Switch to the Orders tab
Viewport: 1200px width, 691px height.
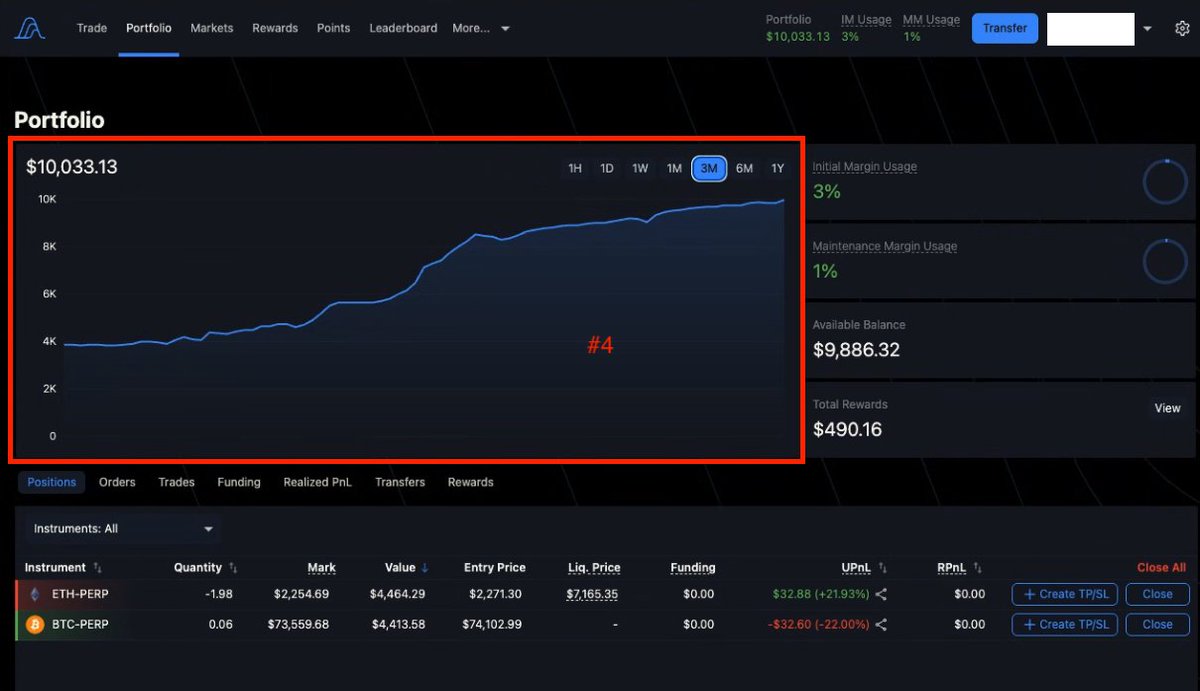coord(117,482)
